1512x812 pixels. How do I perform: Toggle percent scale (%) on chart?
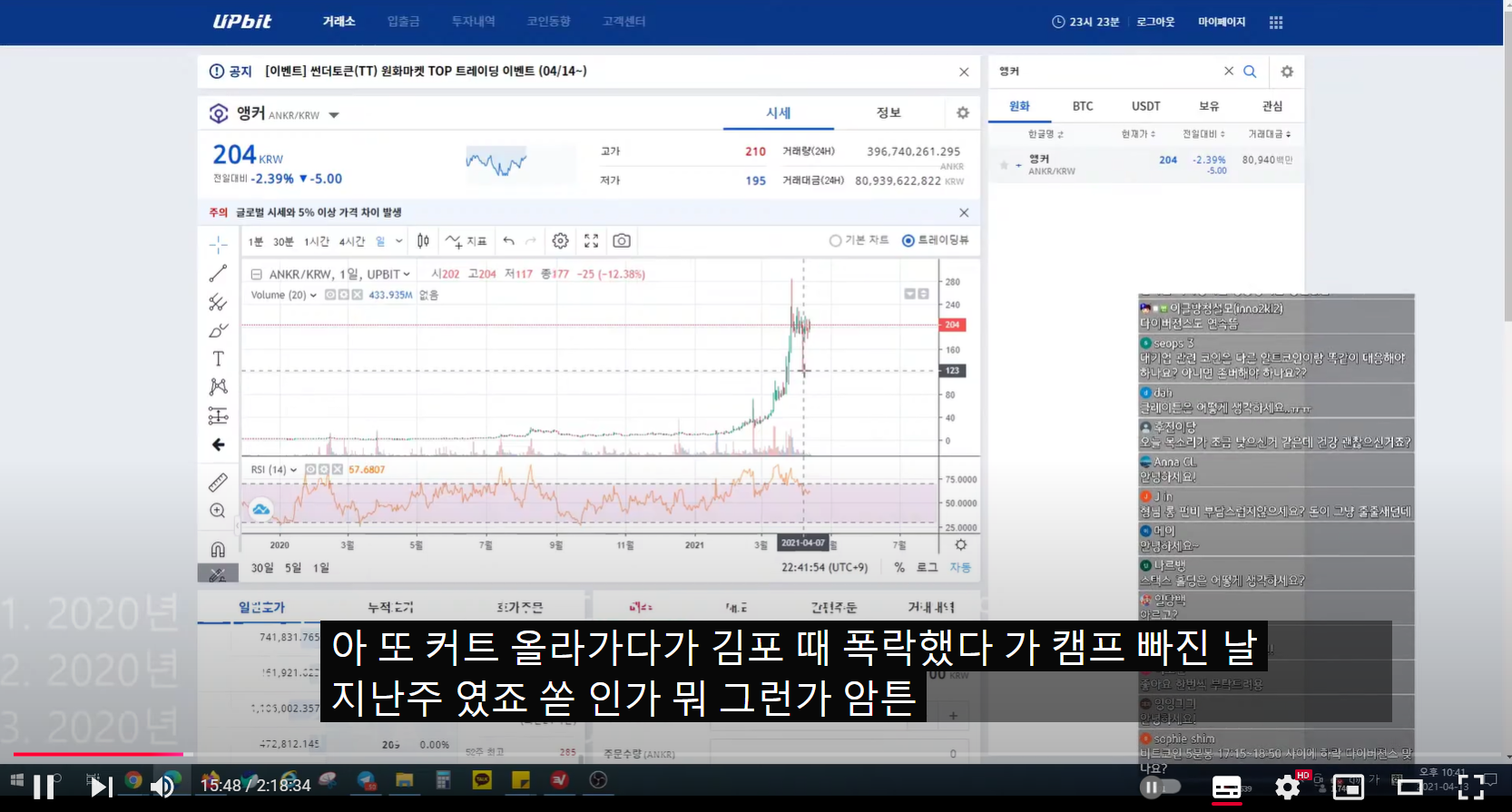(x=899, y=567)
